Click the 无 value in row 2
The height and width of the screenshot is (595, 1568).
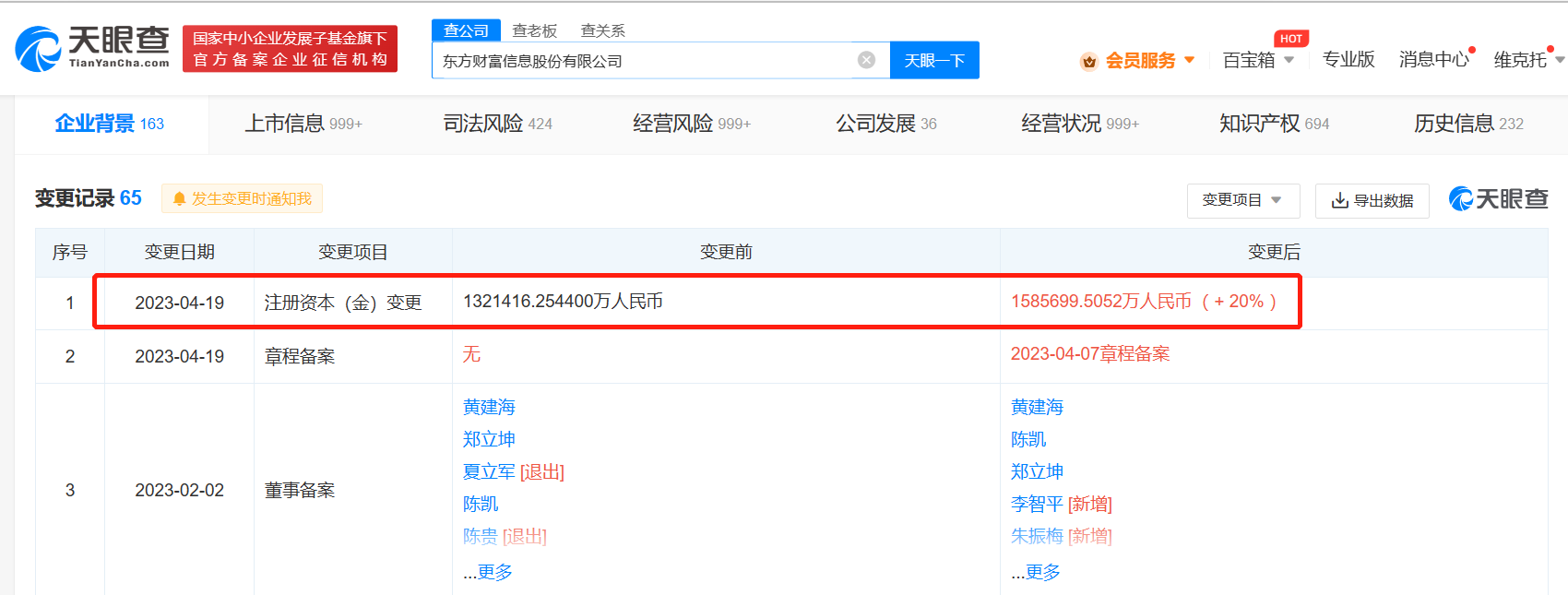pos(471,354)
